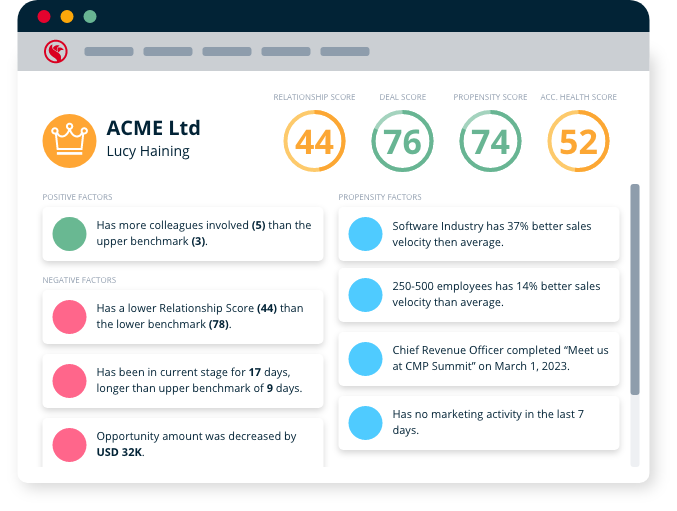The width and height of the screenshot is (677, 511).
Task: Open the last navigation menu placeholder
Action: (x=345, y=52)
